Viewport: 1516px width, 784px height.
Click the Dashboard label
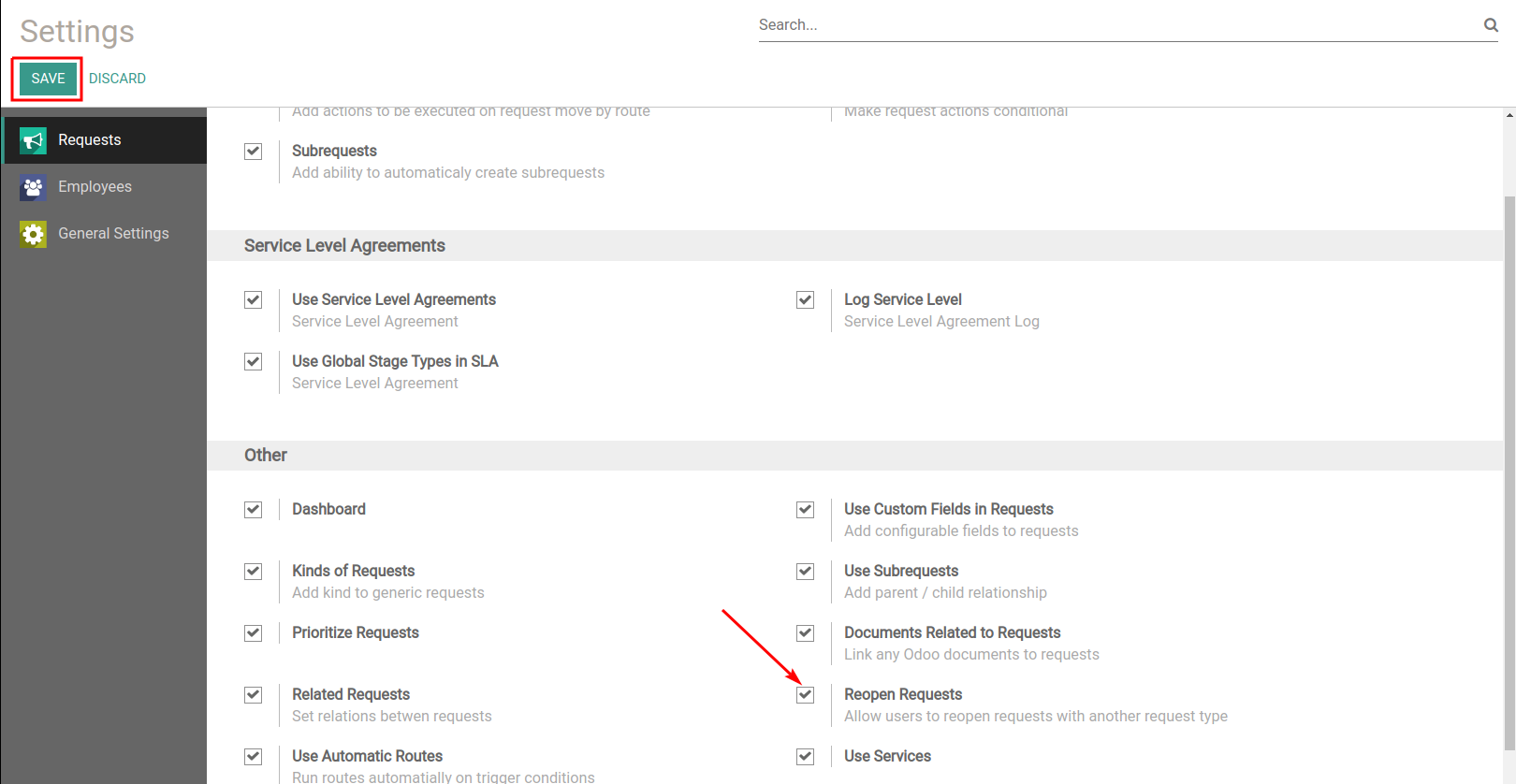(328, 509)
